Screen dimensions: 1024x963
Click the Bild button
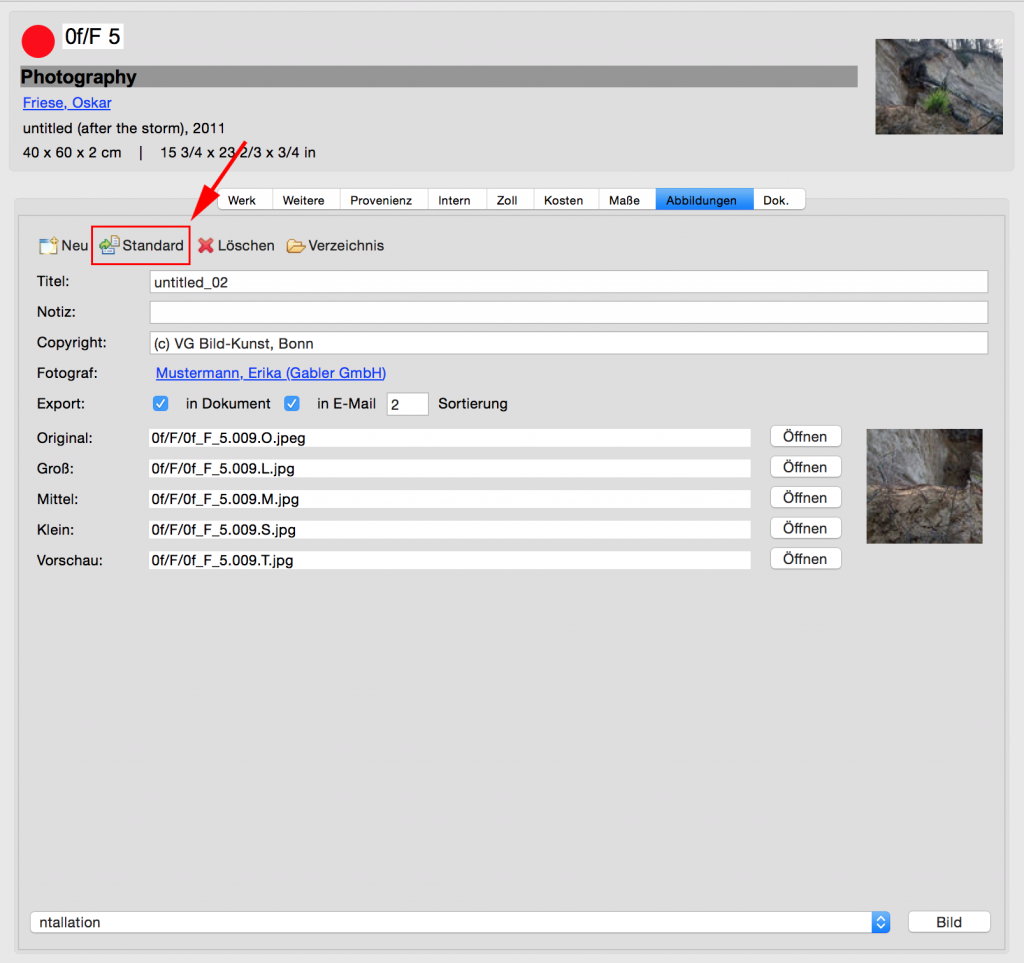coord(949,922)
